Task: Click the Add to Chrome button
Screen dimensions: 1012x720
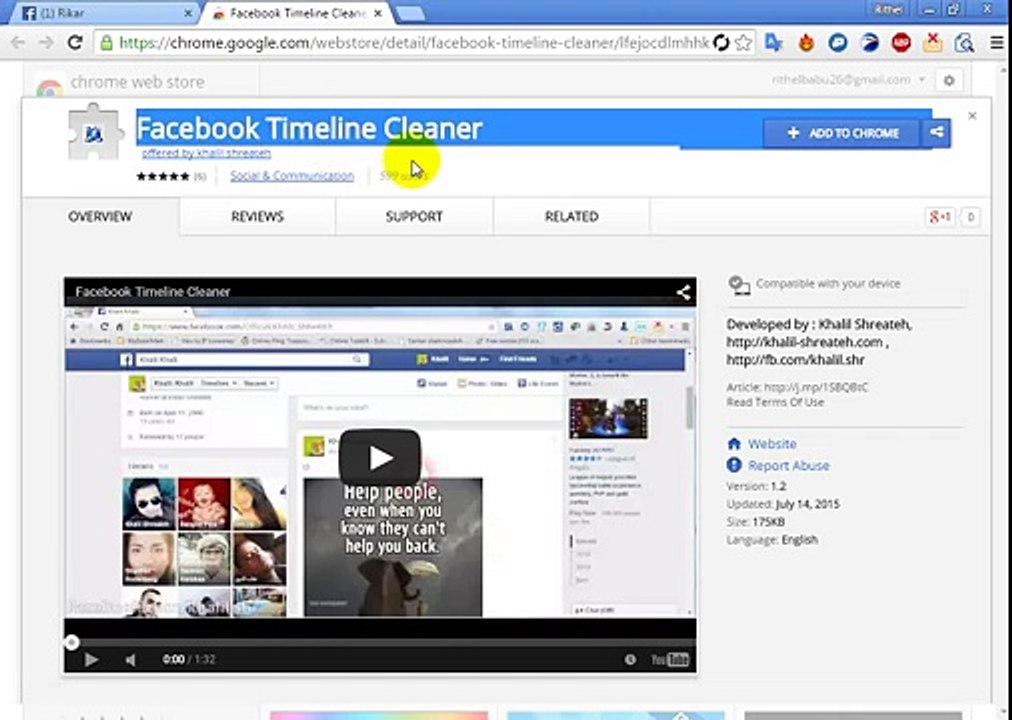Action: coord(841,133)
